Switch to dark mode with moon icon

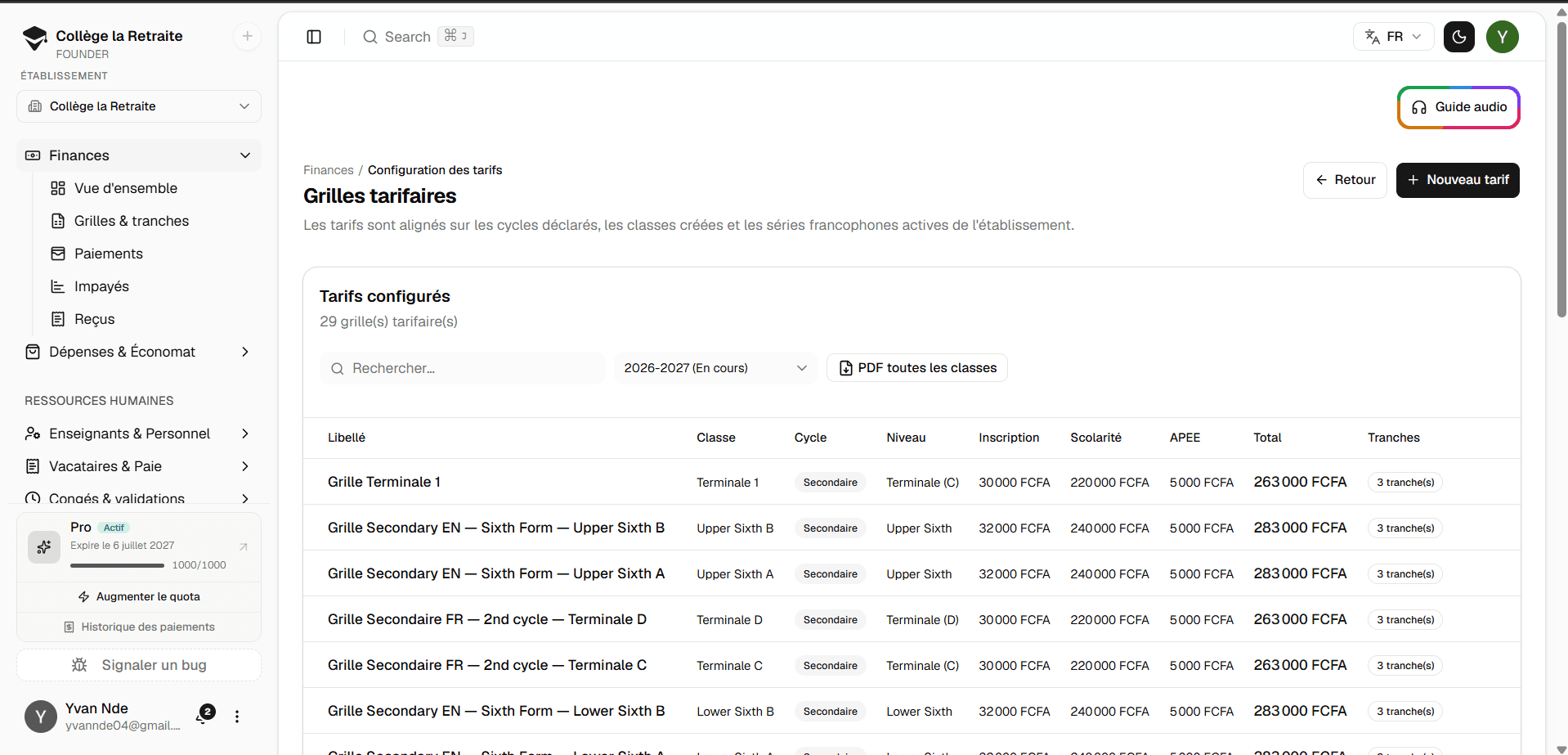click(x=1459, y=37)
